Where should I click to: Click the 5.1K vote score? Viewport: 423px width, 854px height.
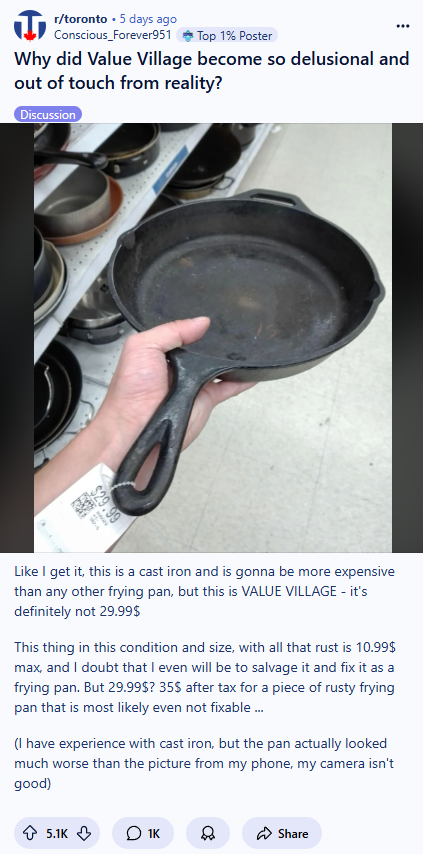point(57,833)
